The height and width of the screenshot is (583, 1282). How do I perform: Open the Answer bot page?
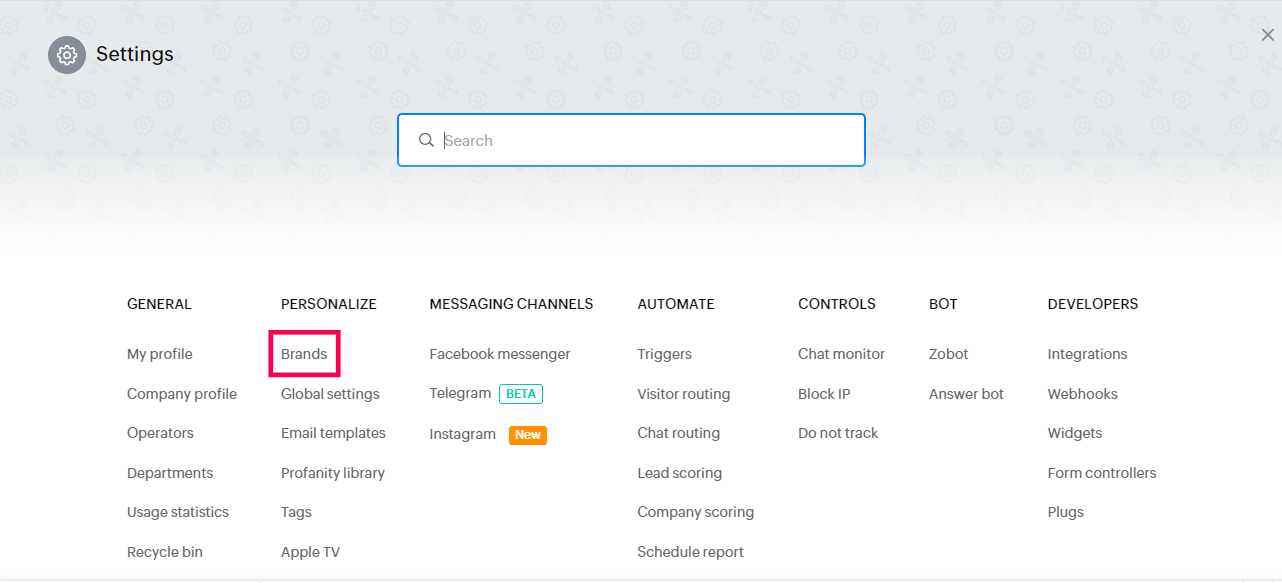tap(966, 394)
